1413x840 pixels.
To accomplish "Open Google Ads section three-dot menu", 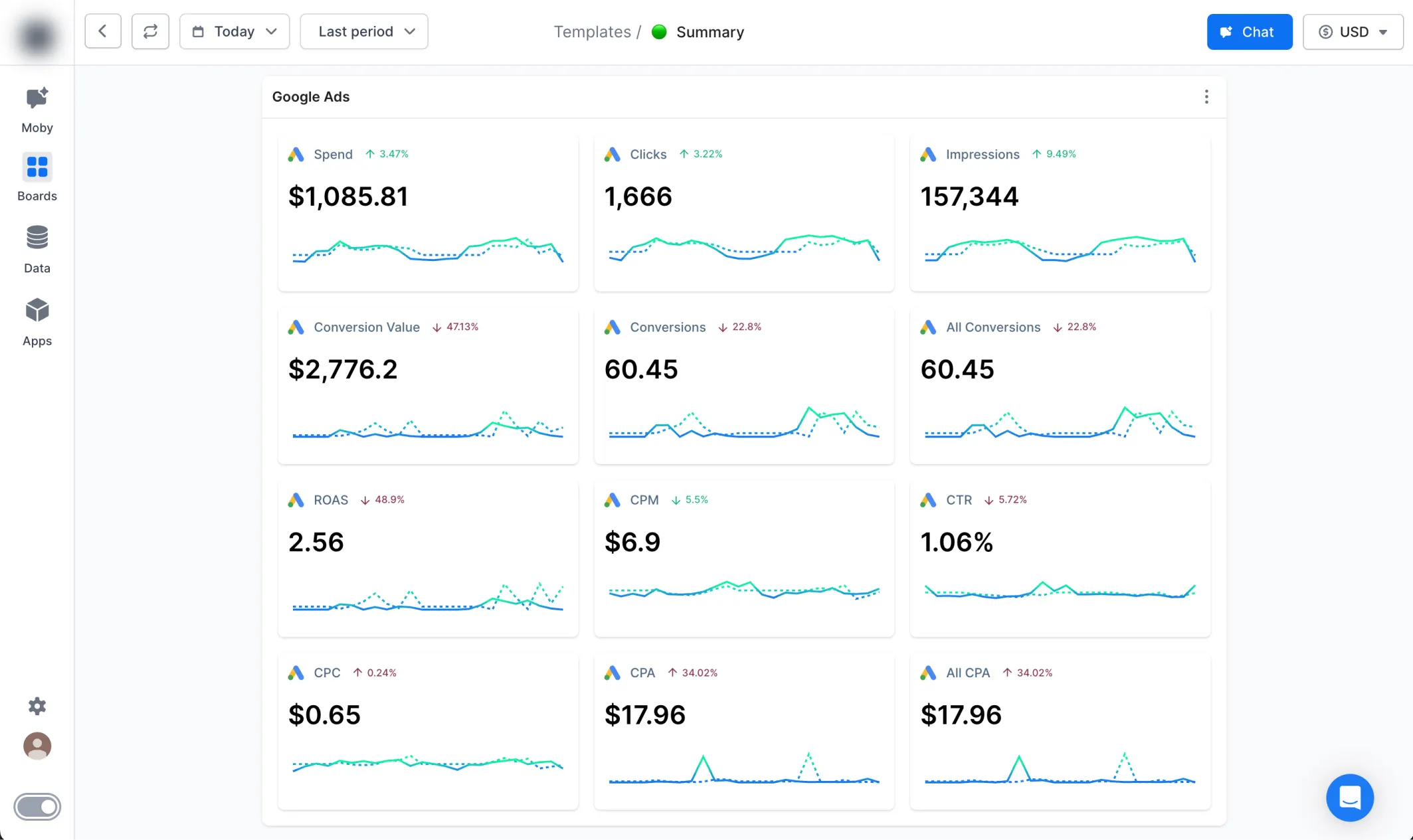I will 1206,97.
